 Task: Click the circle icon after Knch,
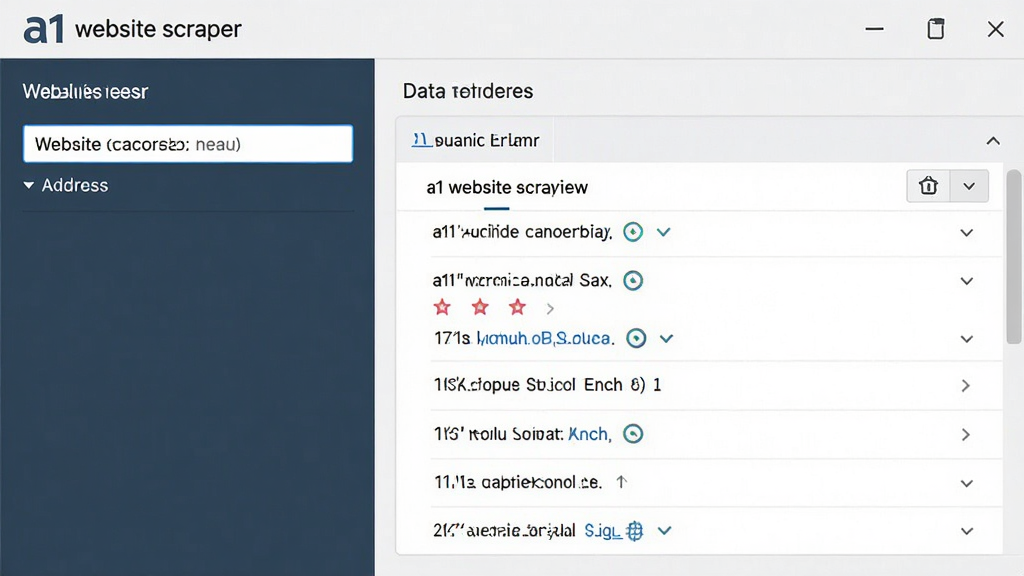tap(633, 434)
